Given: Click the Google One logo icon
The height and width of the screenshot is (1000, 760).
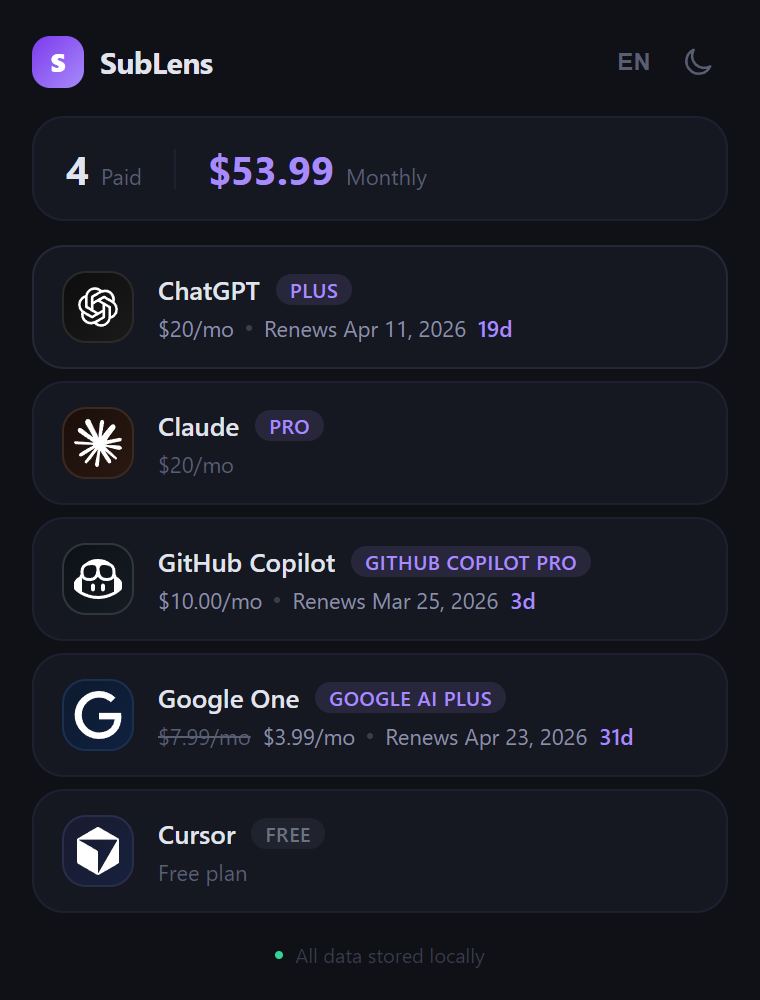Looking at the screenshot, I should (x=97, y=715).
